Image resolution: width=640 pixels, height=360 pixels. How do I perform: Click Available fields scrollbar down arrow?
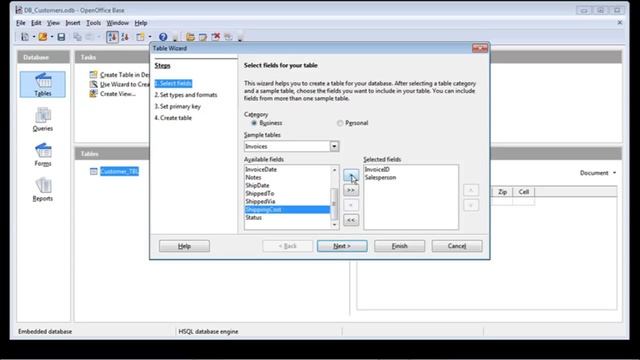pyautogui.click(x=334, y=224)
